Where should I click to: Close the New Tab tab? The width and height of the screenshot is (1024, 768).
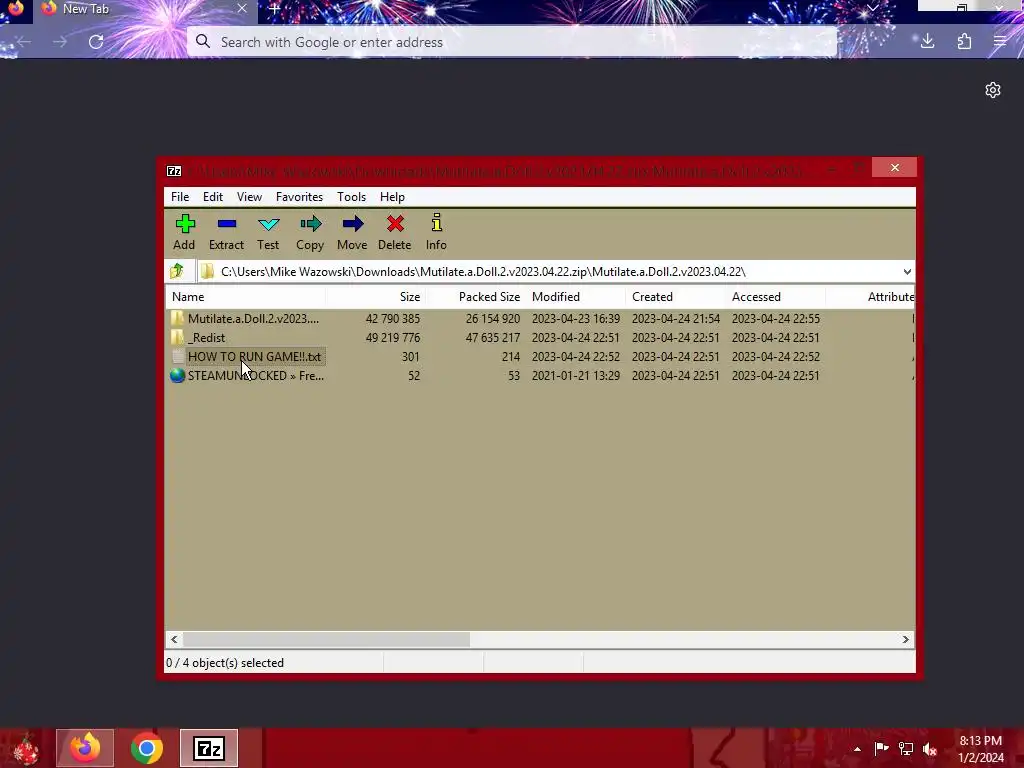pos(242,8)
